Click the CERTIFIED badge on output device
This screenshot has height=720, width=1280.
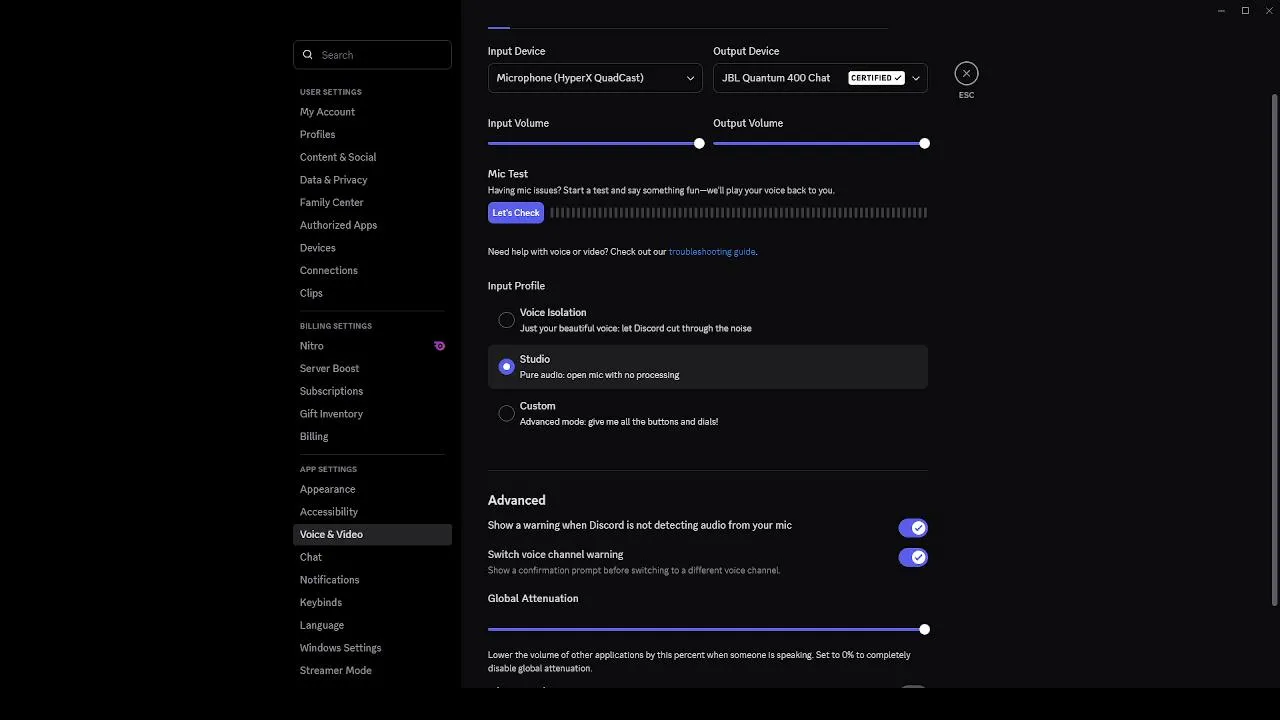[876, 78]
